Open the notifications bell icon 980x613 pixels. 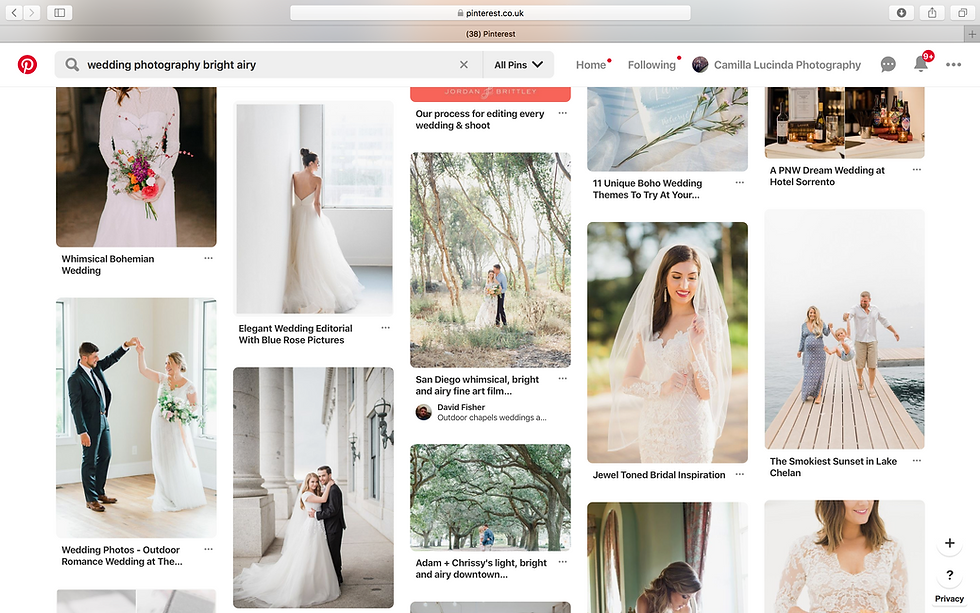pyautogui.click(x=921, y=64)
